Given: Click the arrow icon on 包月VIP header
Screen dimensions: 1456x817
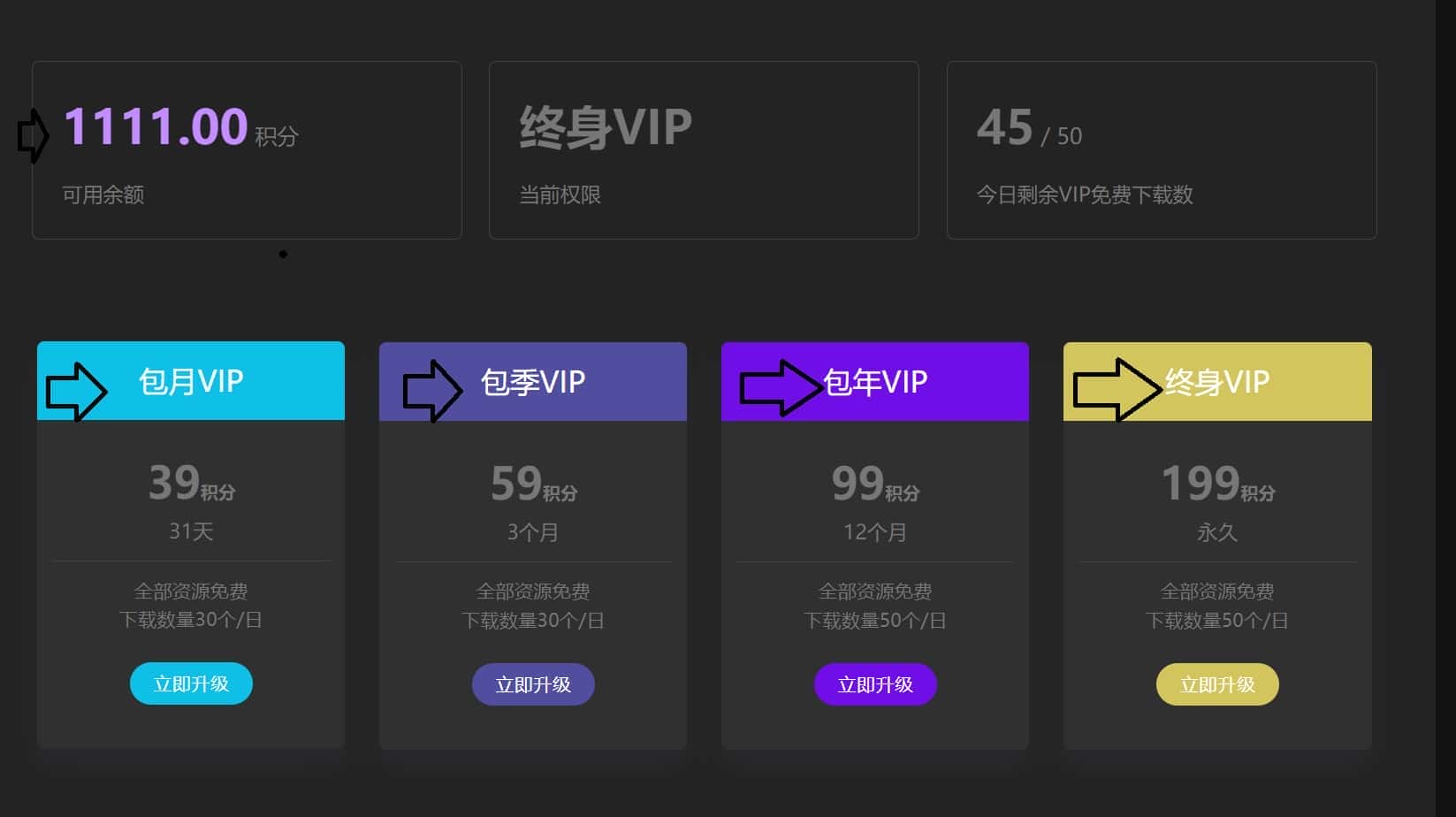Looking at the screenshot, I should pyautogui.click(x=76, y=390).
